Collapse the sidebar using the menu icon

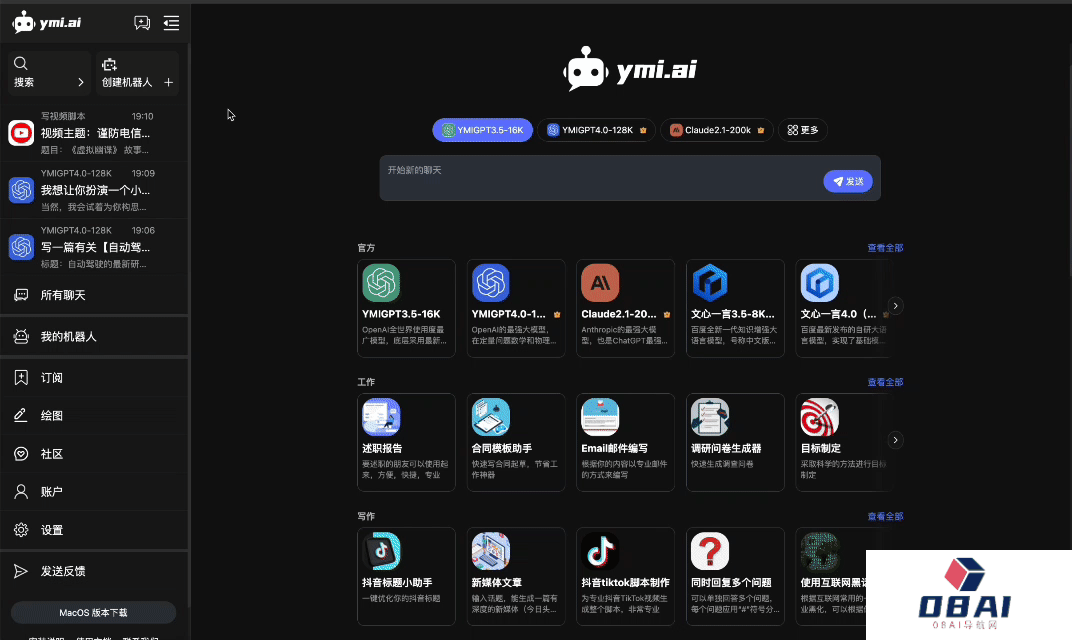click(x=171, y=23)
